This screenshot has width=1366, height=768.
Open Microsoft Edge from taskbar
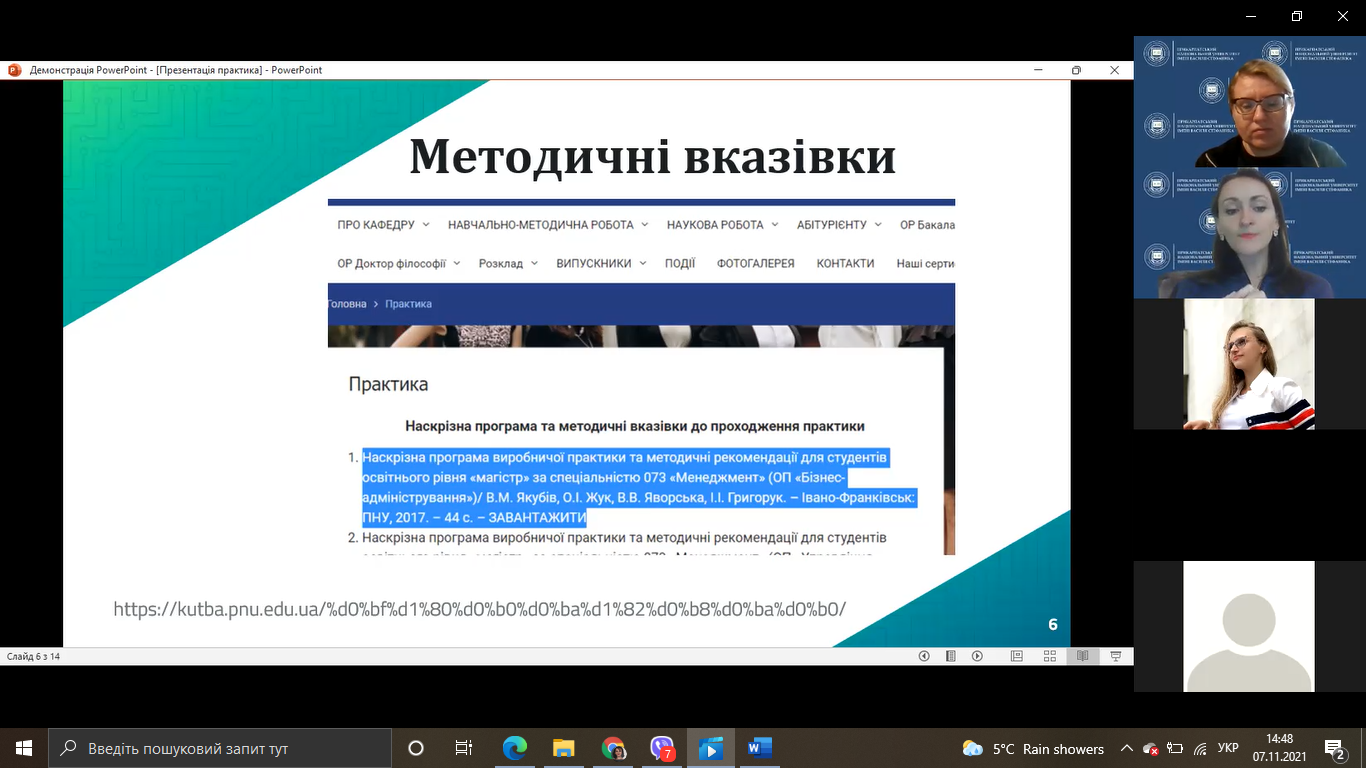tap(515, 748)
